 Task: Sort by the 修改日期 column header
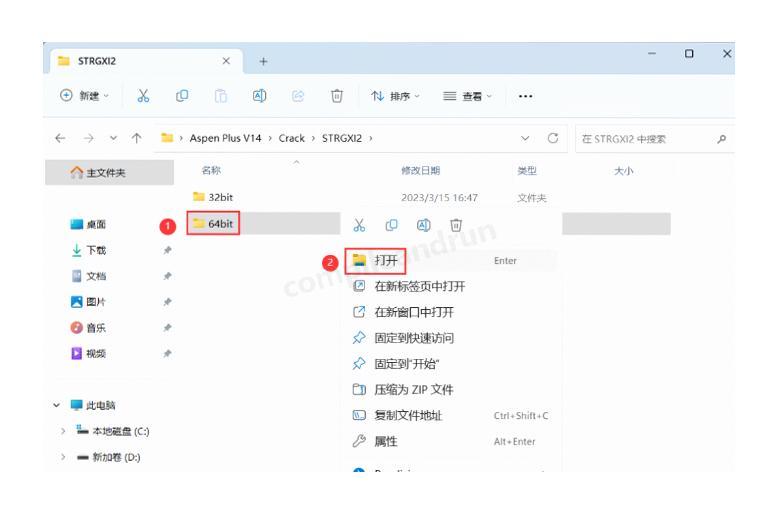point(420,171)
